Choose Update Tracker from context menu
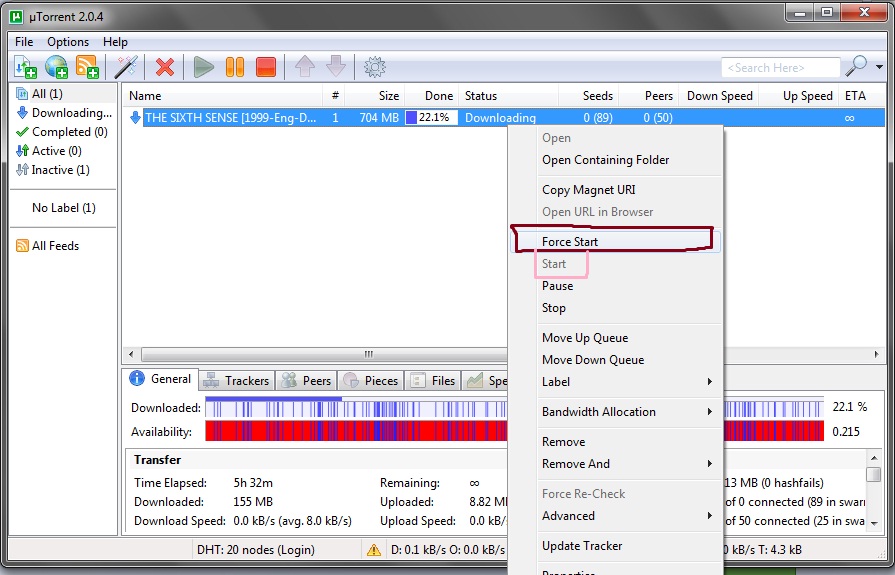The width and height of the screenshot is (895, 575). pos(615,546)
